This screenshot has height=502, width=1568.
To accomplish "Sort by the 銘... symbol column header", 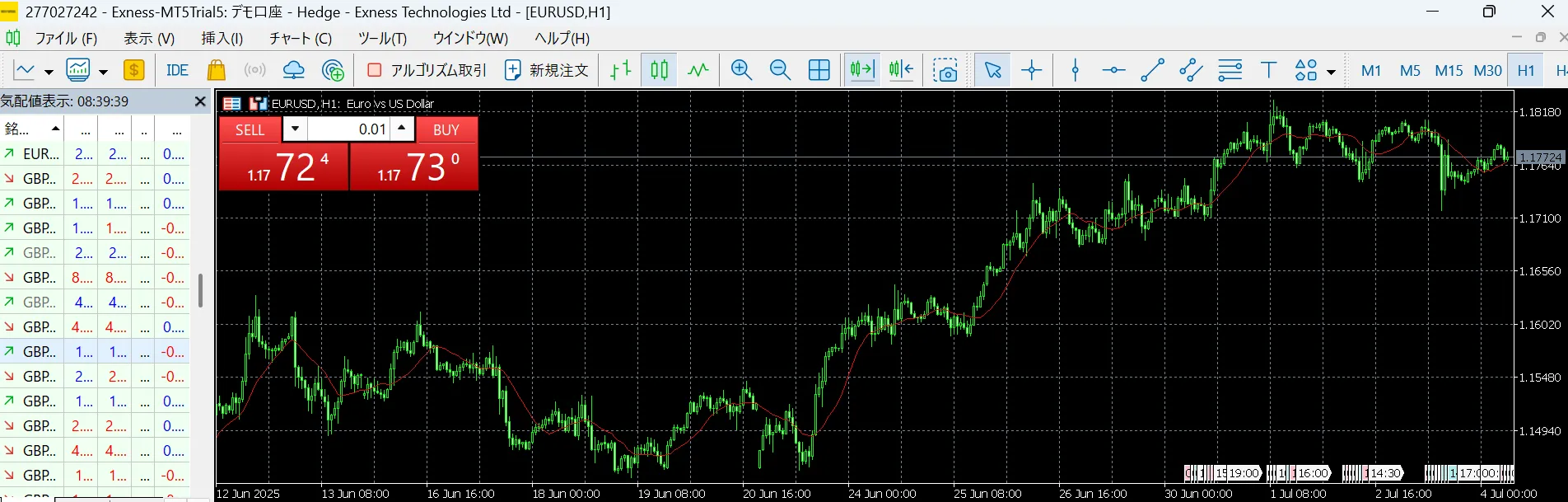I will pos(32,129).
